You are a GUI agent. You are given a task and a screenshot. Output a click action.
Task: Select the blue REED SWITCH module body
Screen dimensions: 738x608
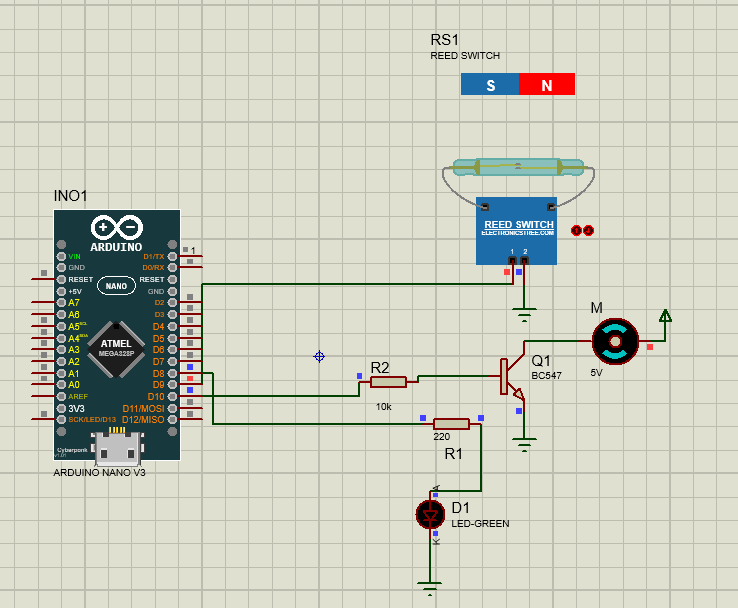(x=516, y=231)
